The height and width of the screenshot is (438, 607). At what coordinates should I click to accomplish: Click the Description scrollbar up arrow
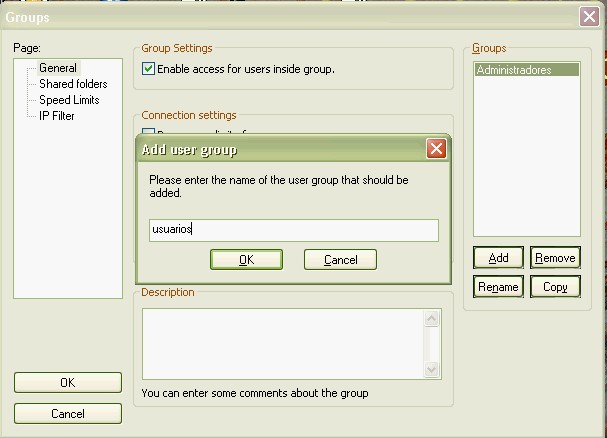[432, 318]
